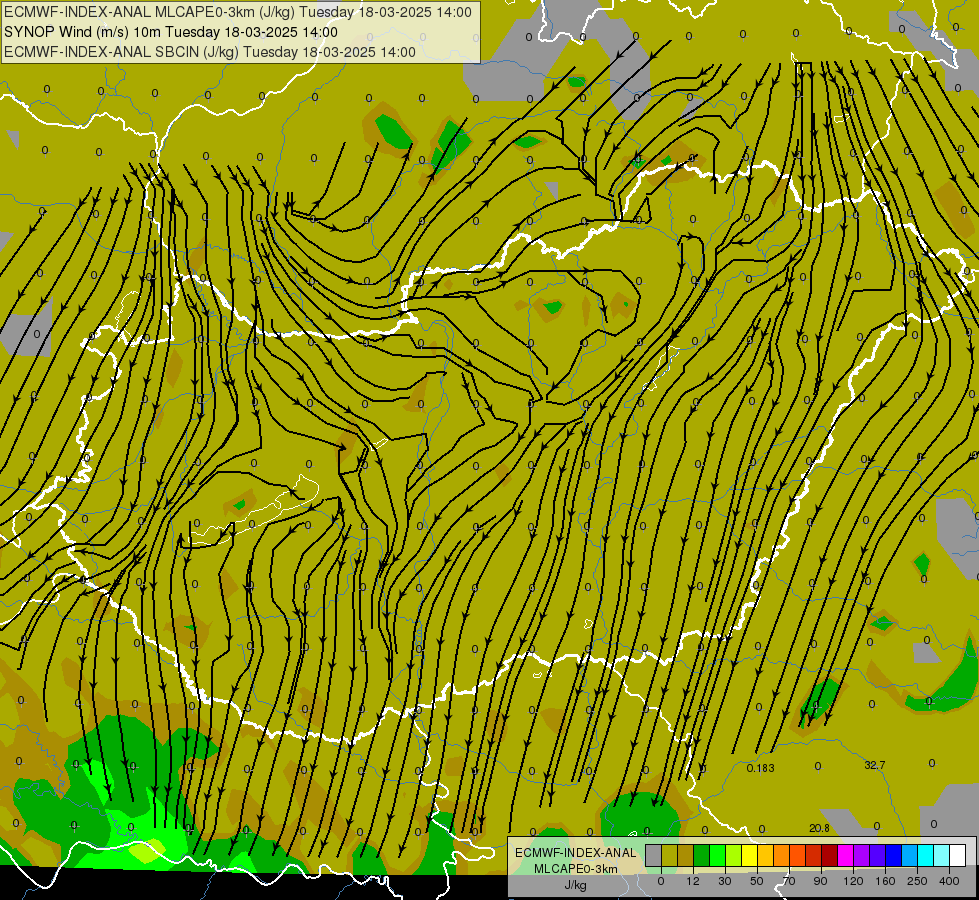Click the dark red swatch in legend

(830, 855)
